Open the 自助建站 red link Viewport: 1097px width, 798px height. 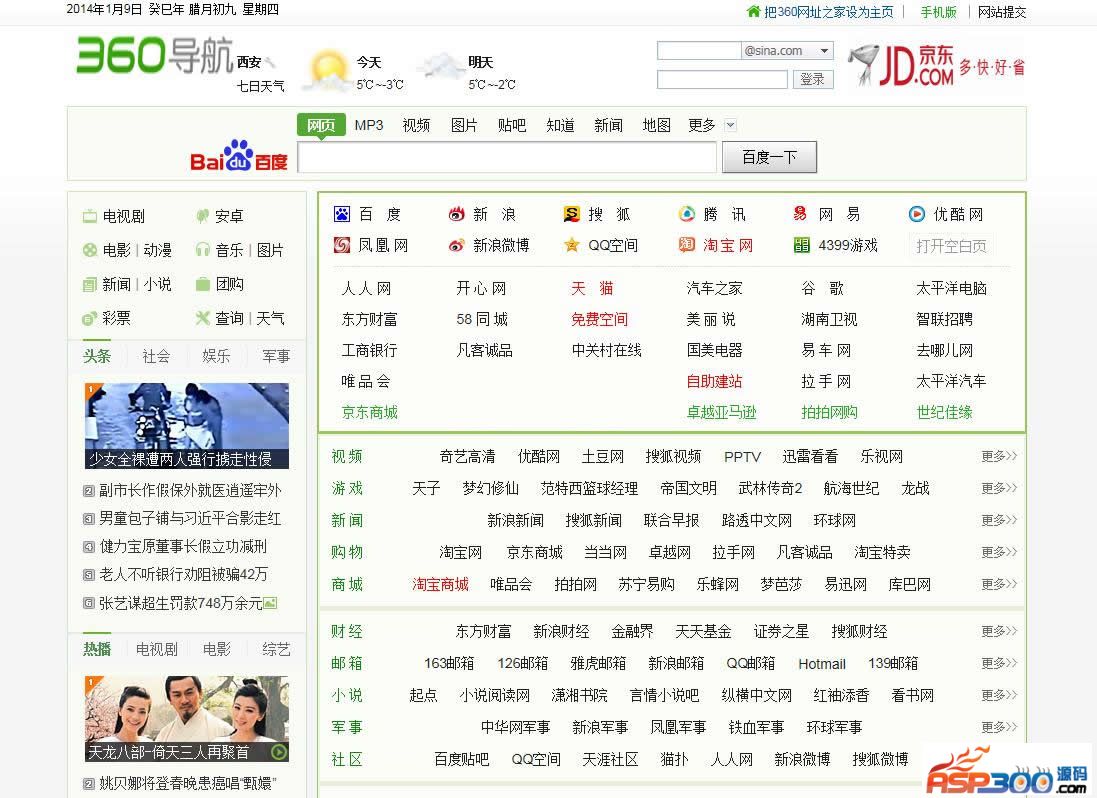714,381
